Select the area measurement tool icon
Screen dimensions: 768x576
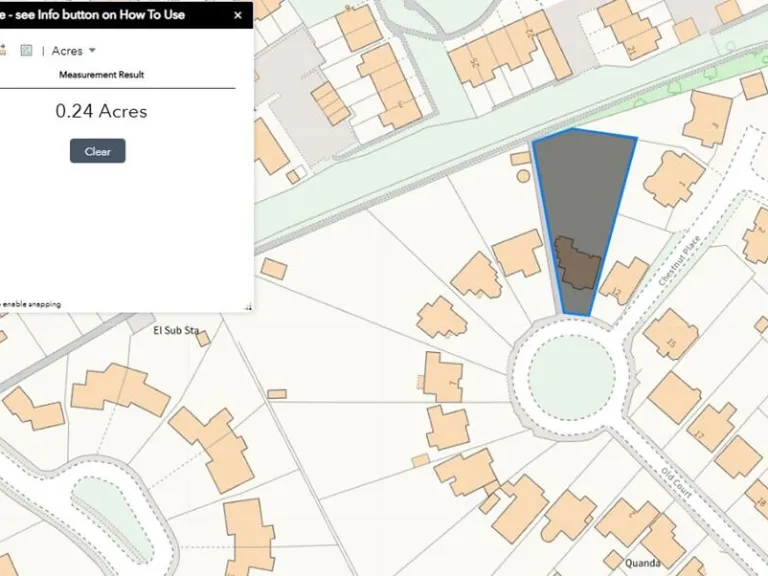(27, 50)
